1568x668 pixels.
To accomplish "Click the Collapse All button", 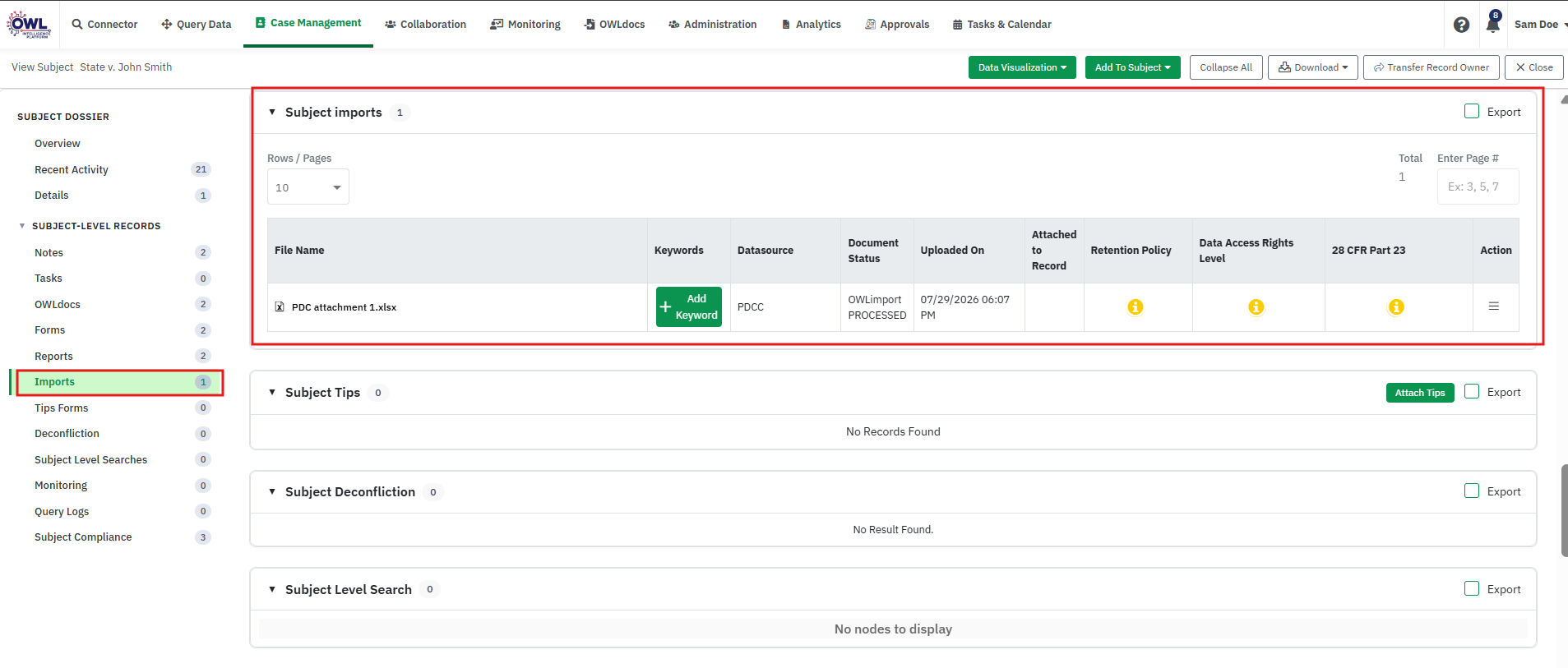I will tap(1226, 67).
